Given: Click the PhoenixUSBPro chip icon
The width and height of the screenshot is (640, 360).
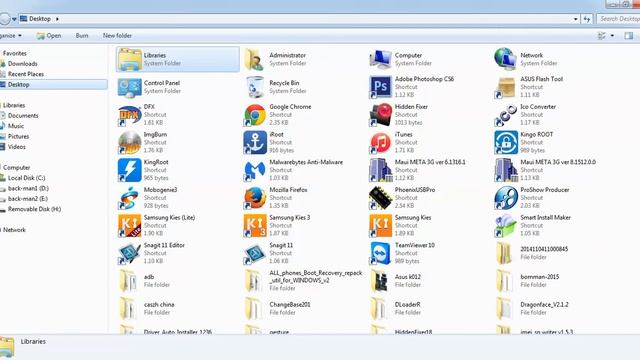Looking at the screenshot, I should click(380, 198).
